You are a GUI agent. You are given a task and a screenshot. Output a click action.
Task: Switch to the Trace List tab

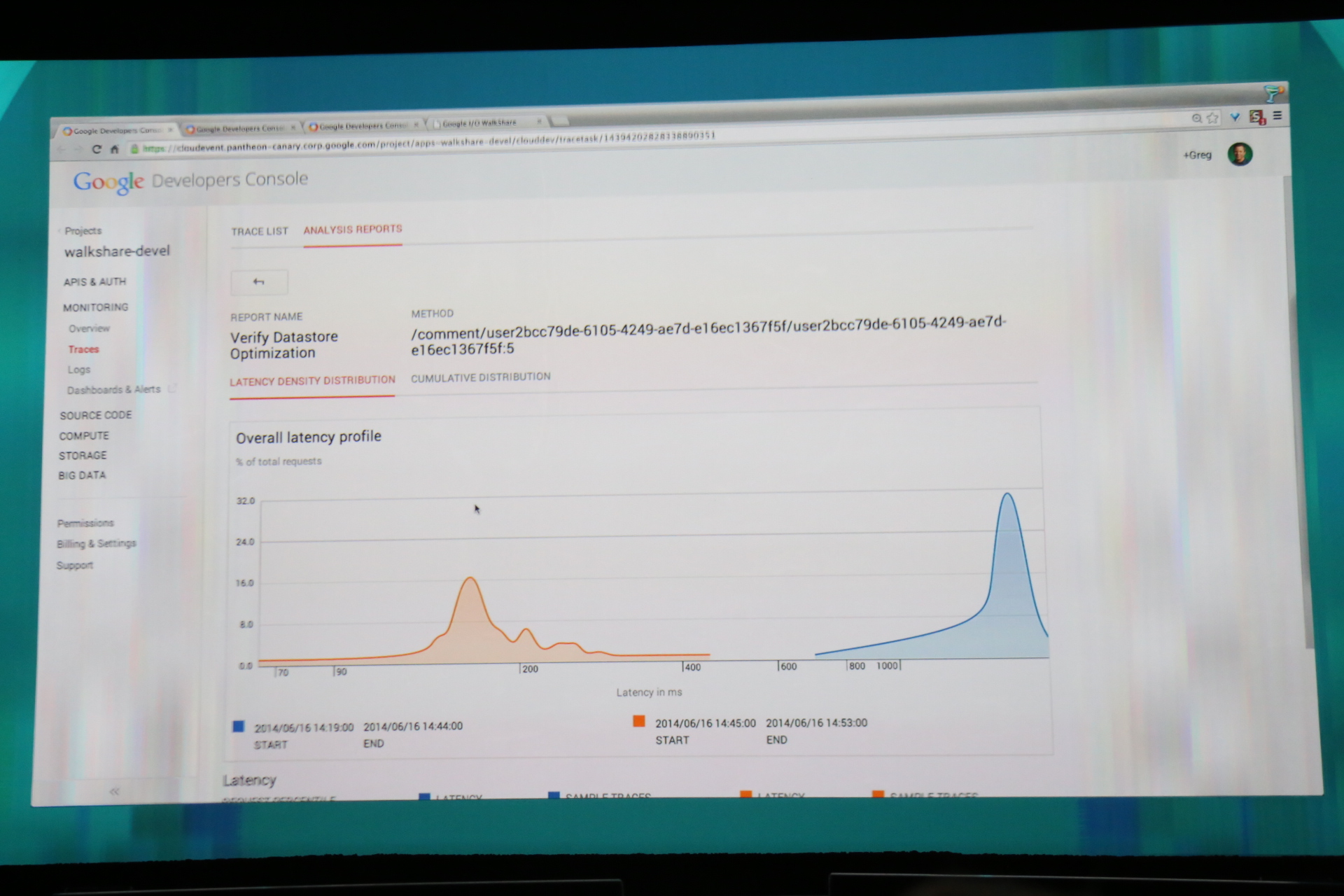click(260, 232)
